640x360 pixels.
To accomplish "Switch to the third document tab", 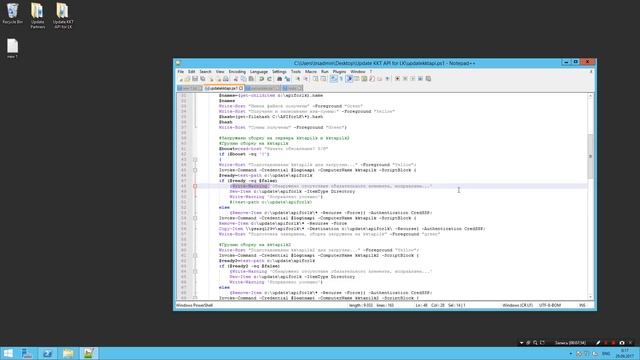I will [x=263, y=88].
